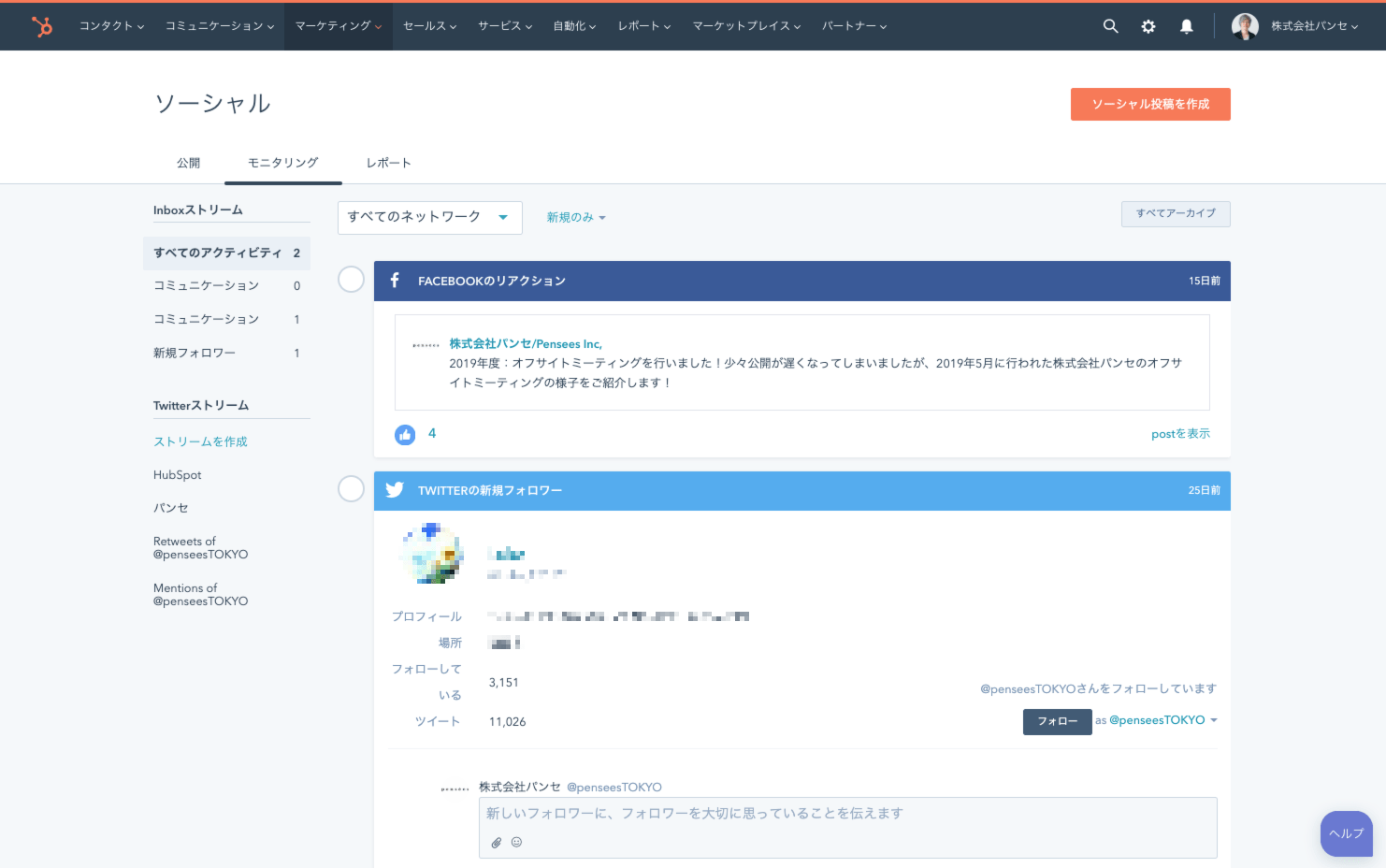Switch to the レポート tab
Screen dimensions: 1386x868
tap(388, 163)
